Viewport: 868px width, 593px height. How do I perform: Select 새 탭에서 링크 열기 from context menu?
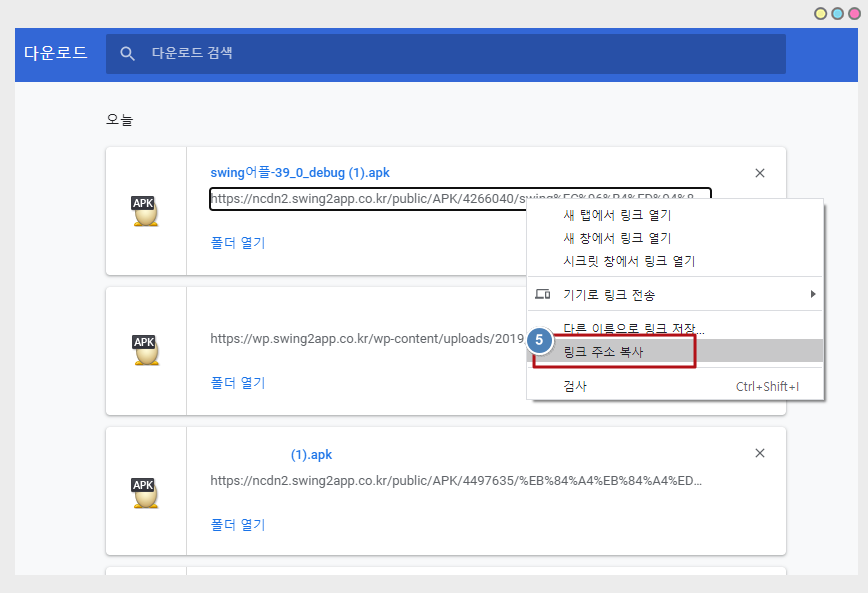tap(617, 215)
